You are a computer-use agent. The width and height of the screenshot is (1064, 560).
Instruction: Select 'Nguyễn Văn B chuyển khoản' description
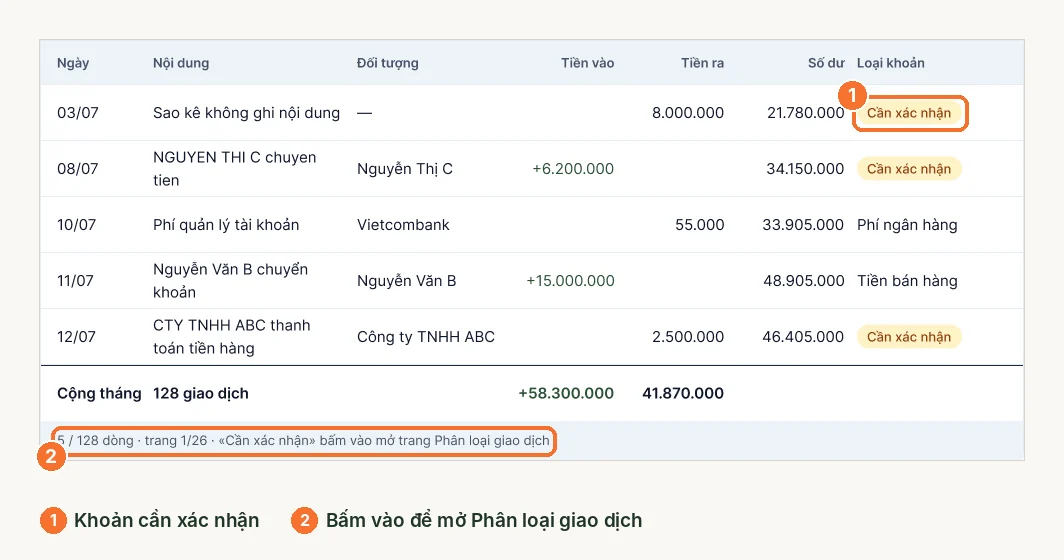[230, 281]
